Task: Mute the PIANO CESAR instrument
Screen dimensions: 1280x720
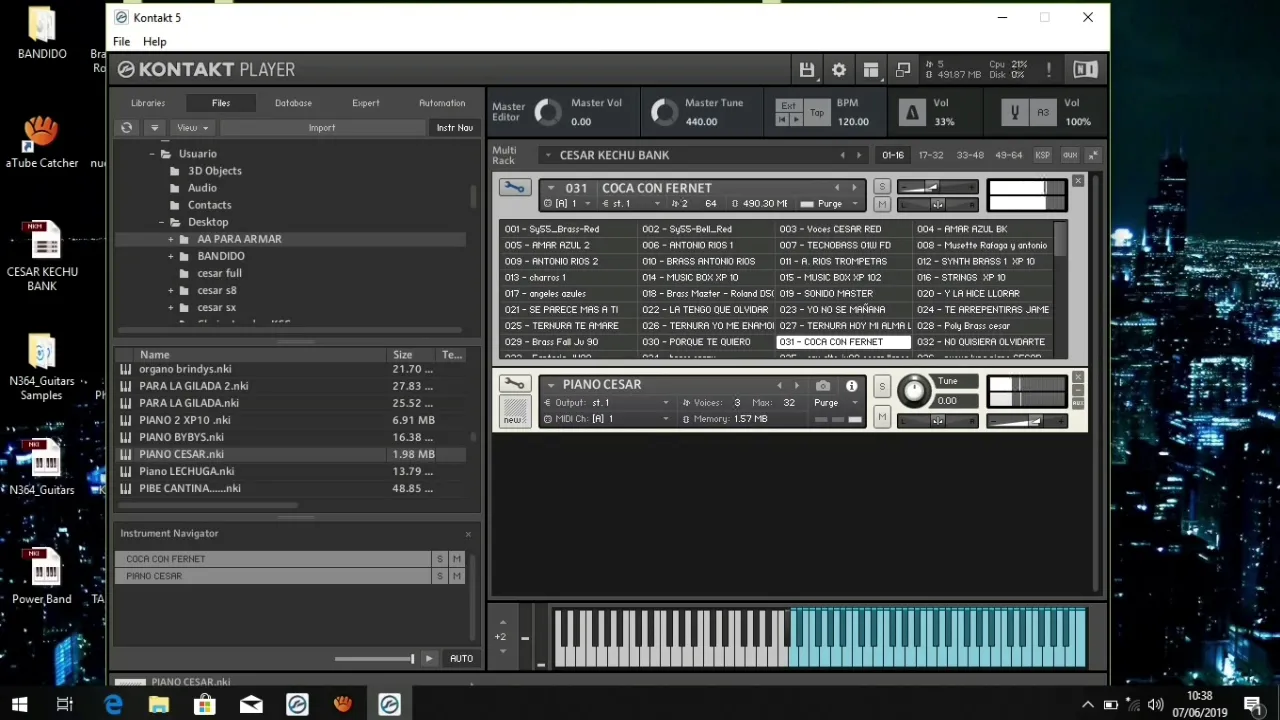Action: [x=881, y=415]
